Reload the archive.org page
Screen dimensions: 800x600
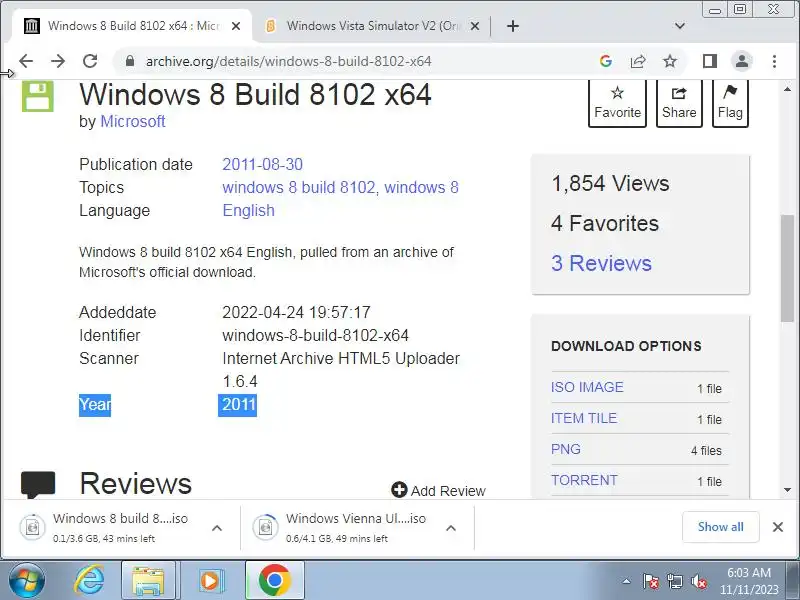point(90,61)
